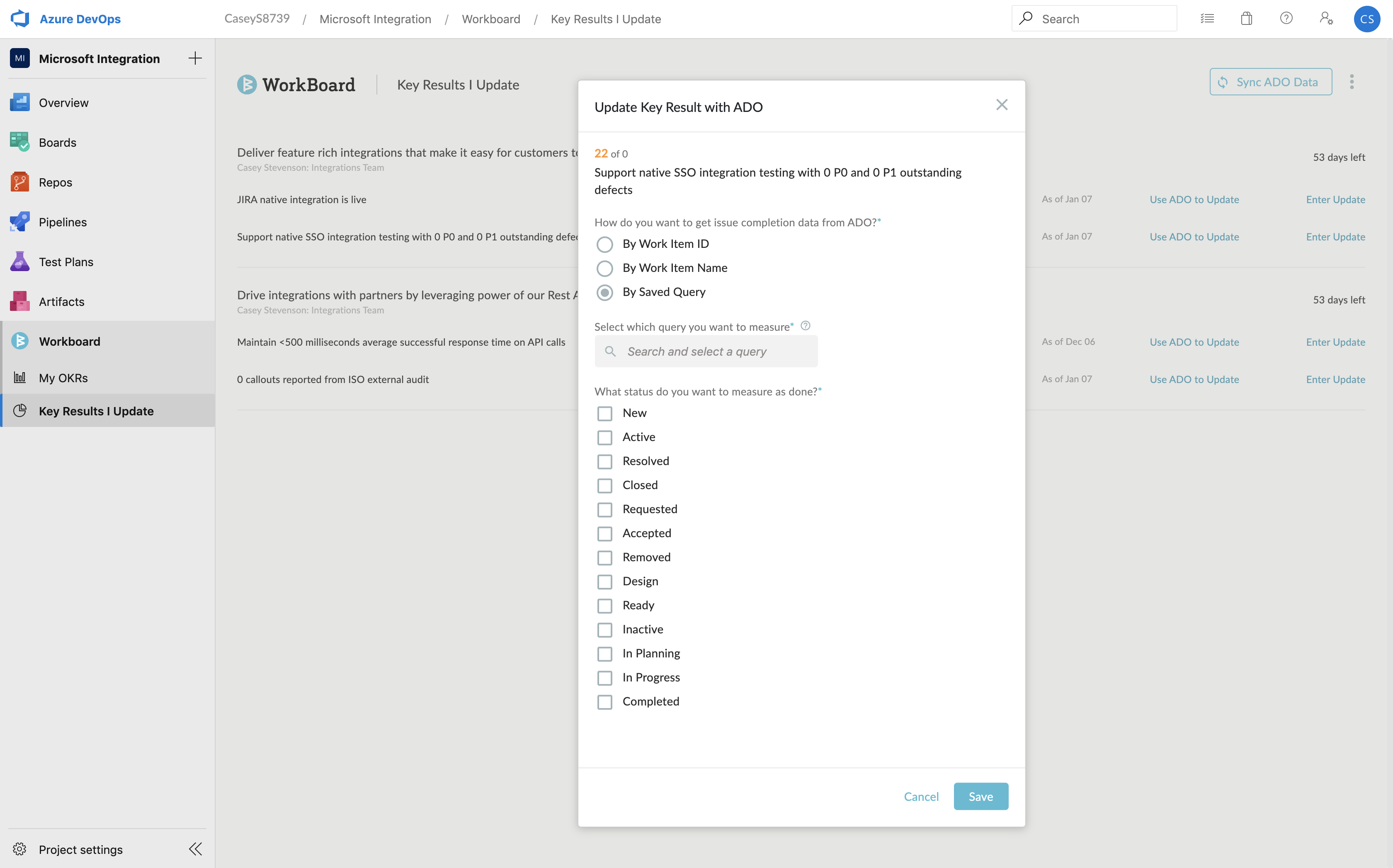
Task: Check the Accepted status checkbox
Action: coord(604,534)
